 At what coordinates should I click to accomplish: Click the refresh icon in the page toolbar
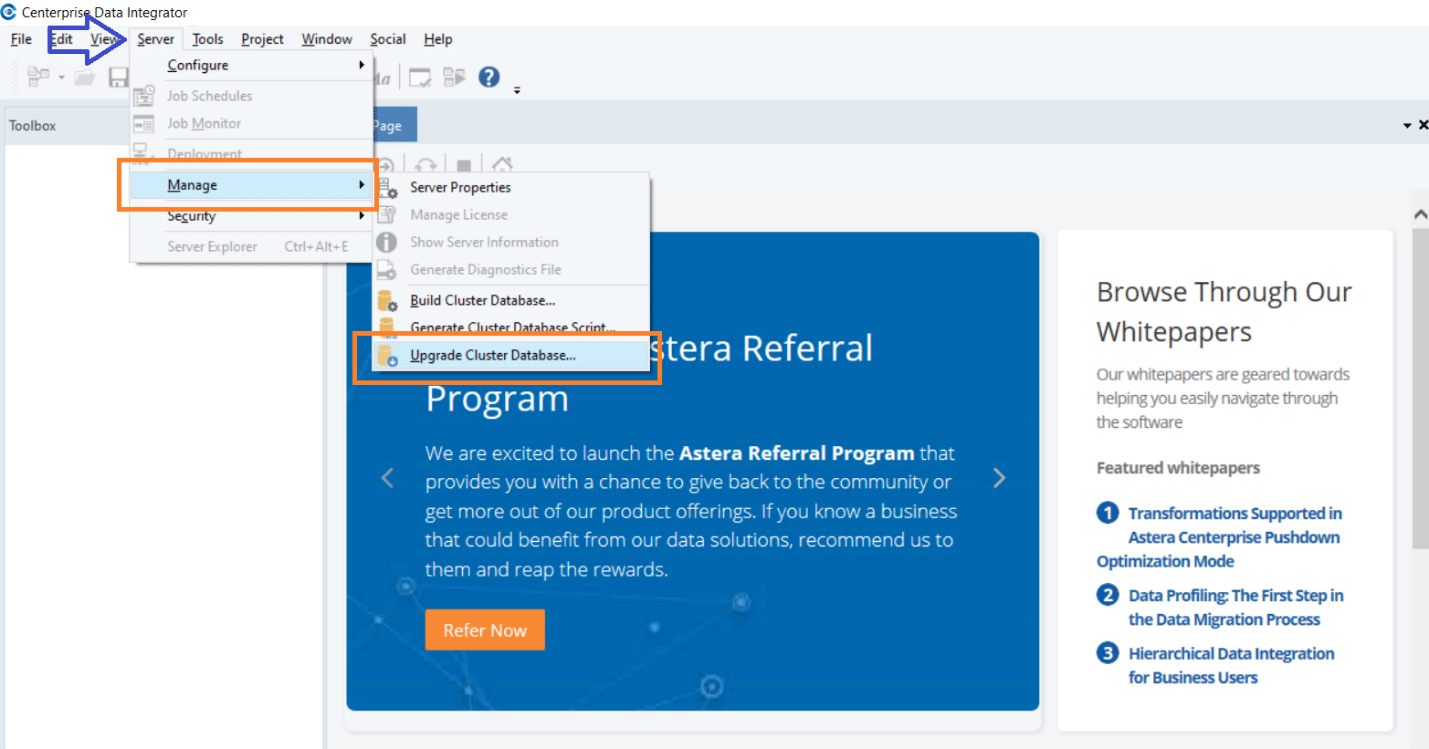[x=426, y=165]
